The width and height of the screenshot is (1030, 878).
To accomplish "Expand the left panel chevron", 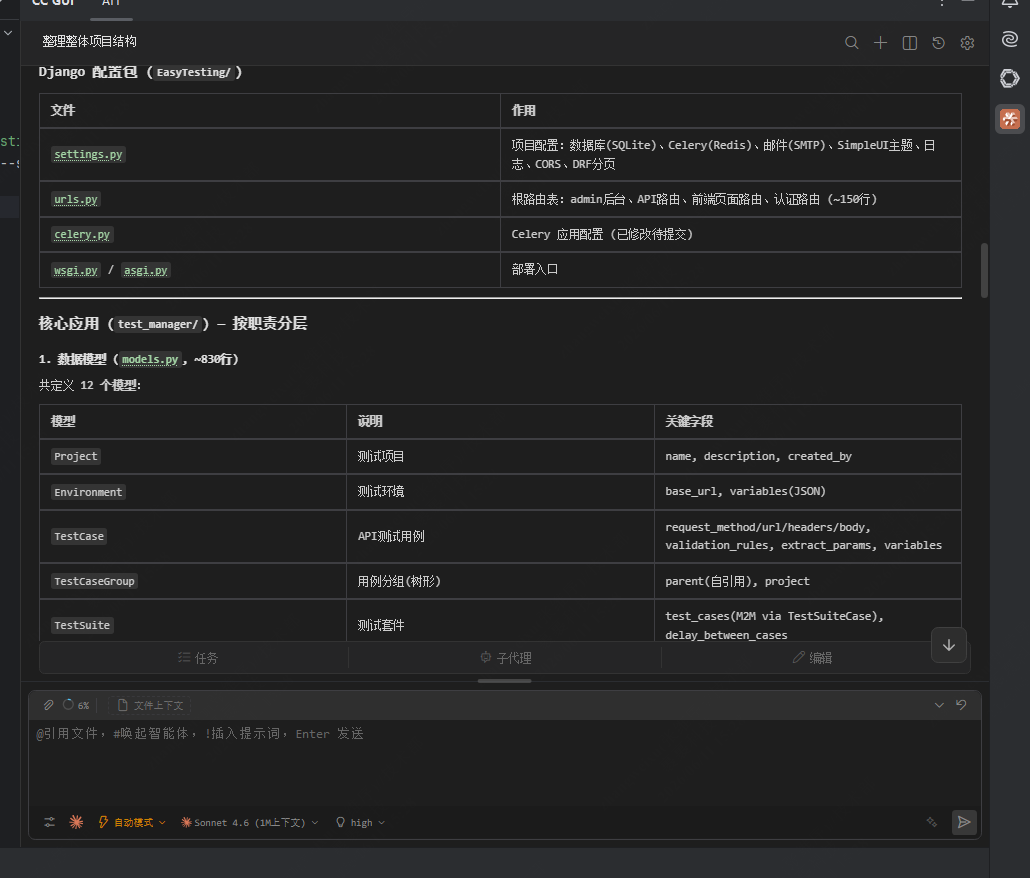I will 8,32.
